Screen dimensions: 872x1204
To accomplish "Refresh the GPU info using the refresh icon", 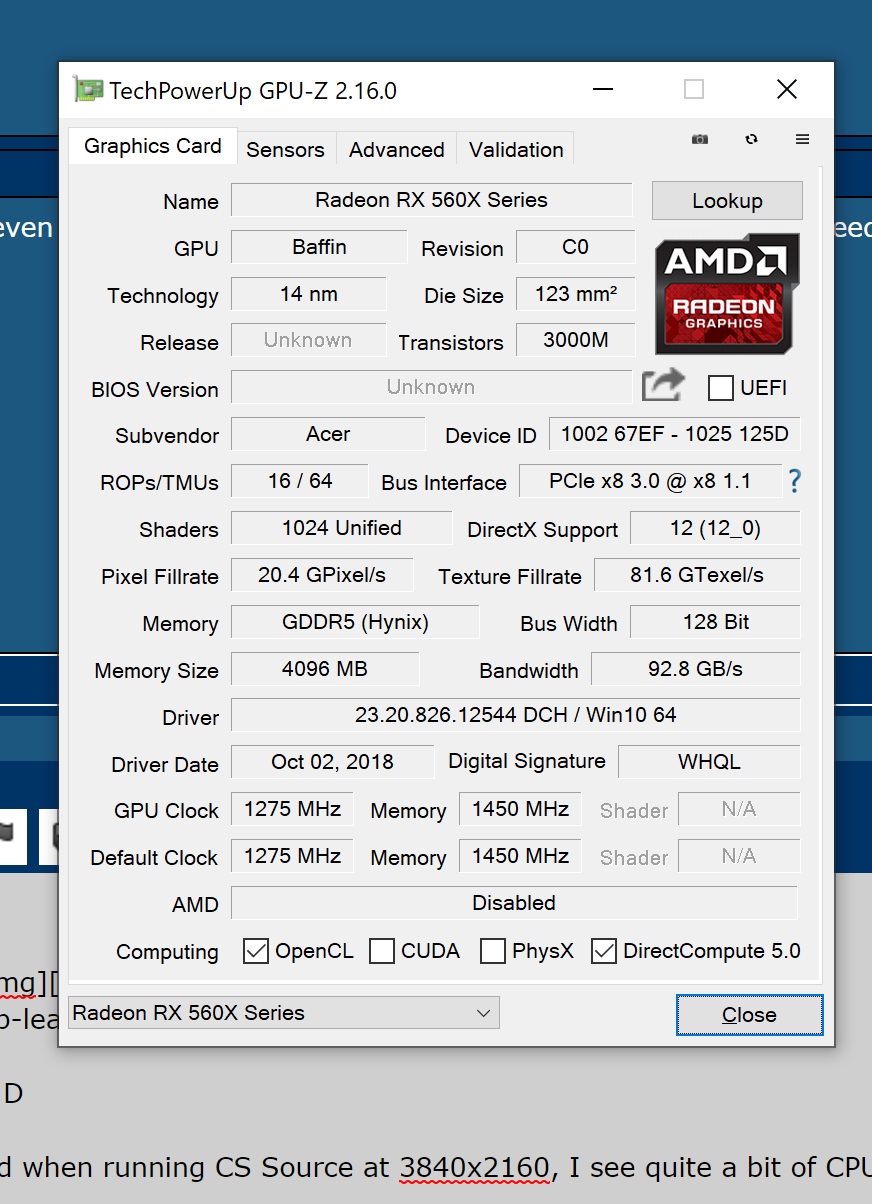I will [x=751, y=139].
